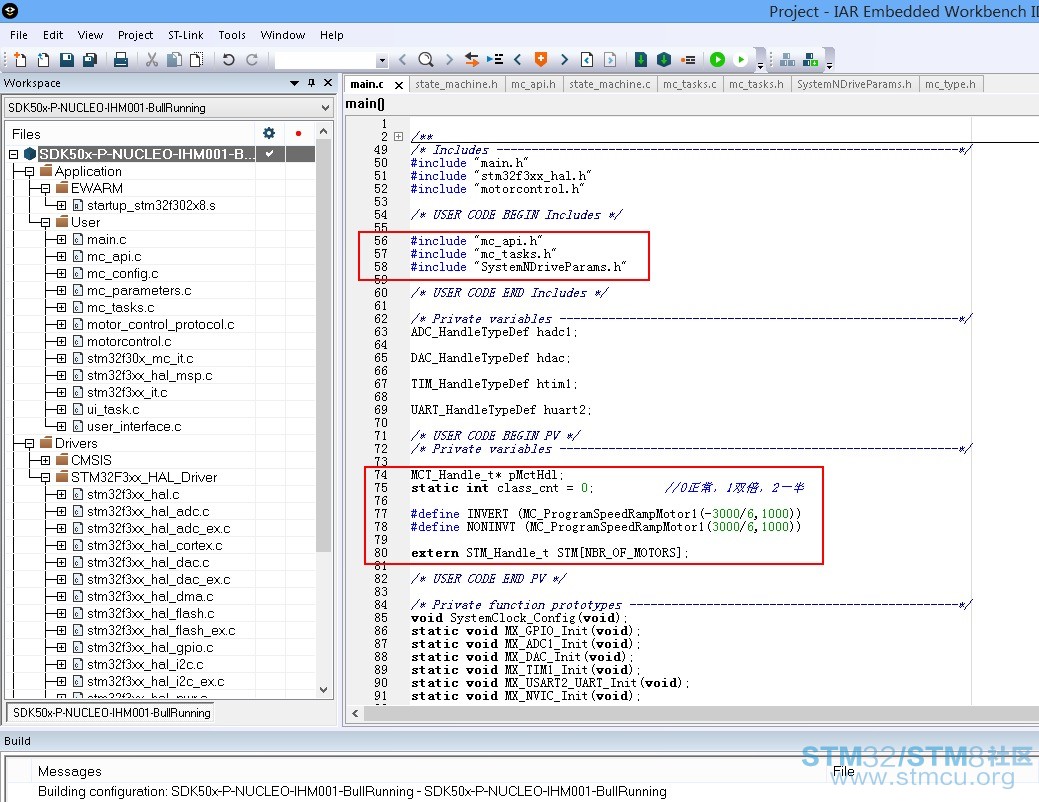1039x802 pixels.
Task: Click the Save toolbar icon
Action: [x=67, y=60]
